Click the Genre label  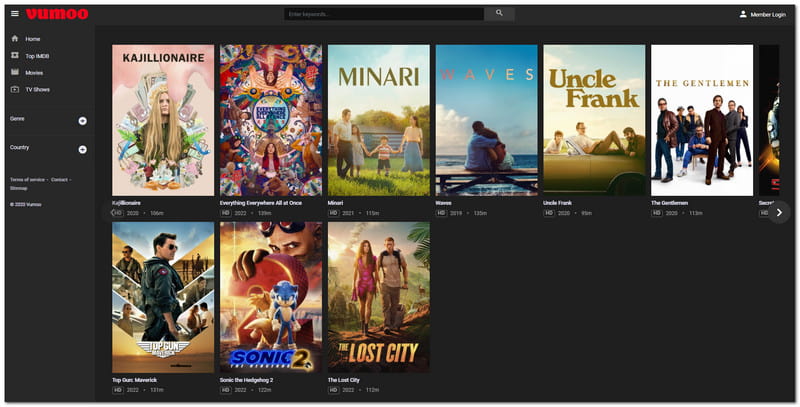(x=17, y=119)
